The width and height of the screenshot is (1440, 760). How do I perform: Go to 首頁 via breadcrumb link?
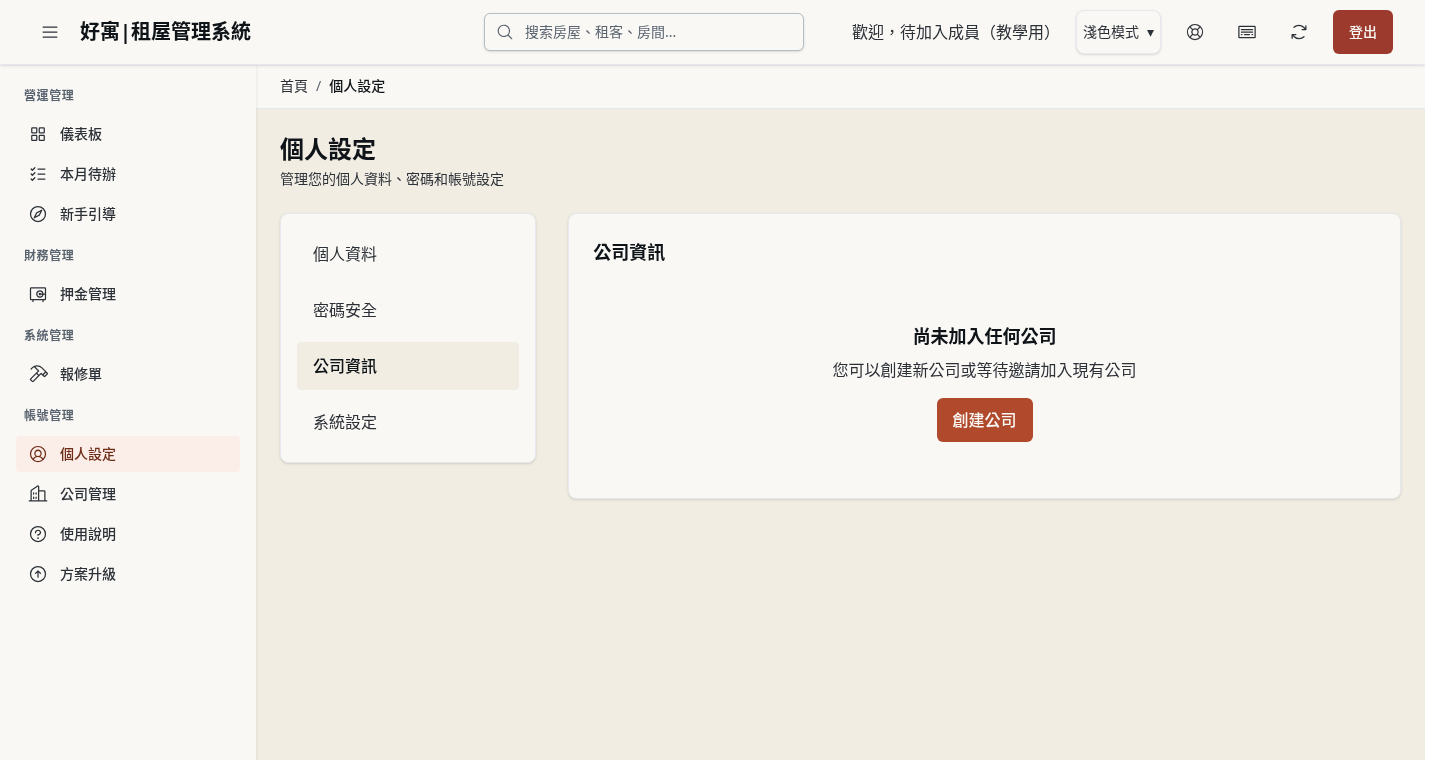(x=294, y=86)
